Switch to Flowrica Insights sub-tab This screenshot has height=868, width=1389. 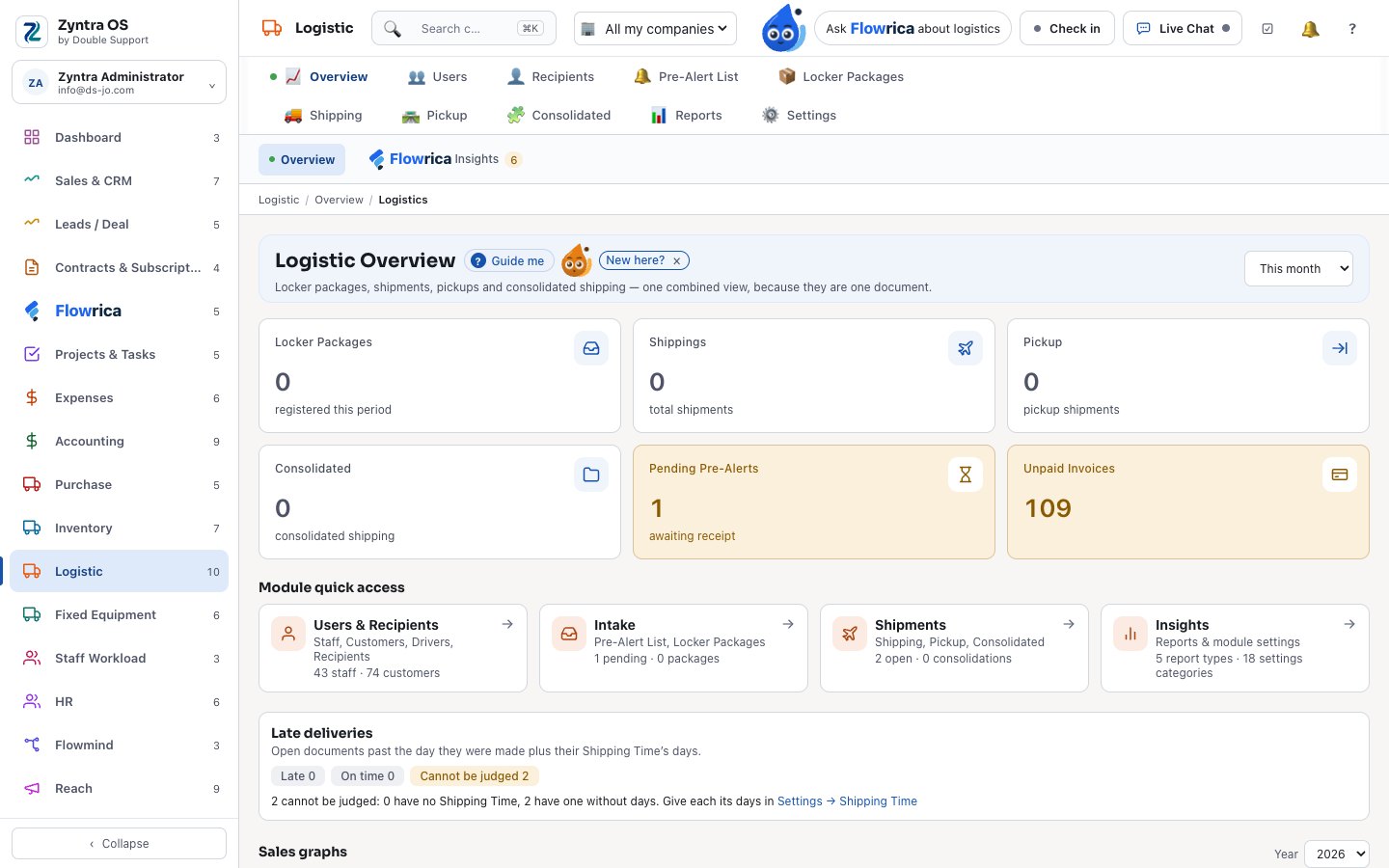click(x=445, y=159)
